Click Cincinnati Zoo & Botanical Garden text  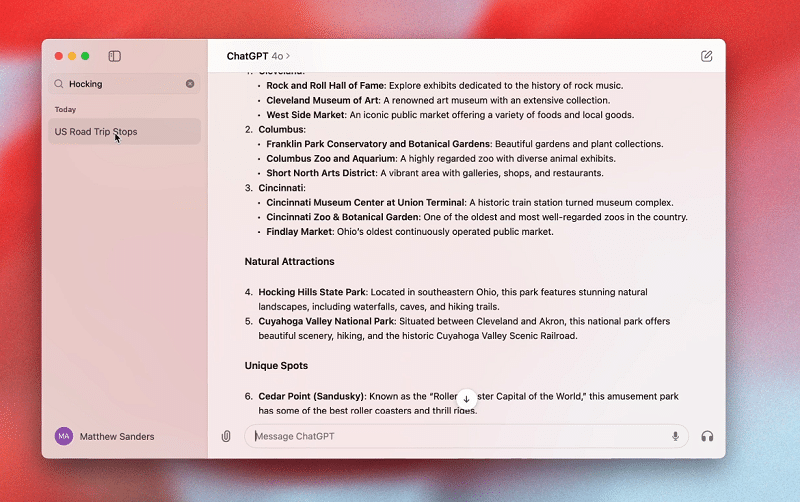(342, 217)
